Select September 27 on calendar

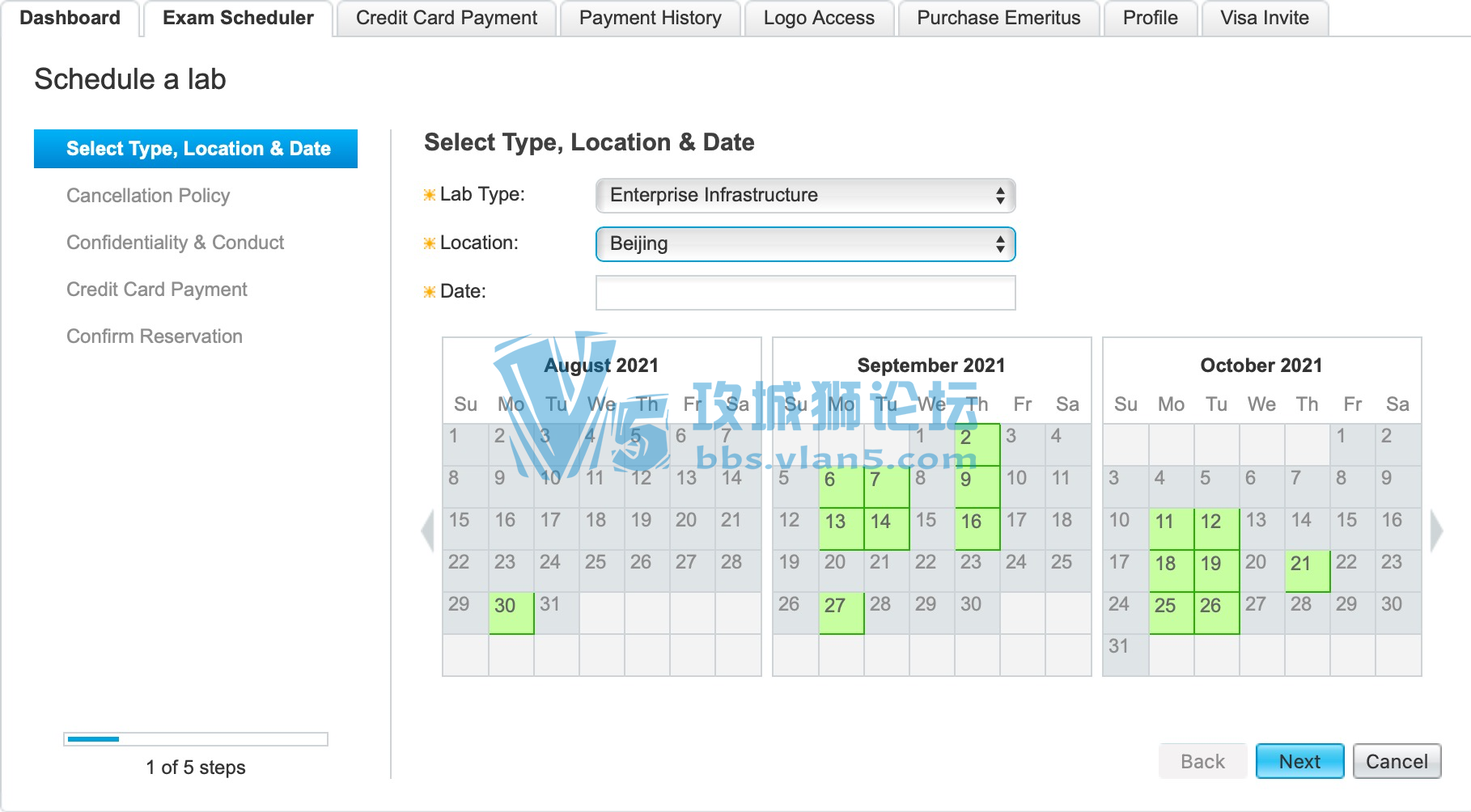[x=841, y=613]
